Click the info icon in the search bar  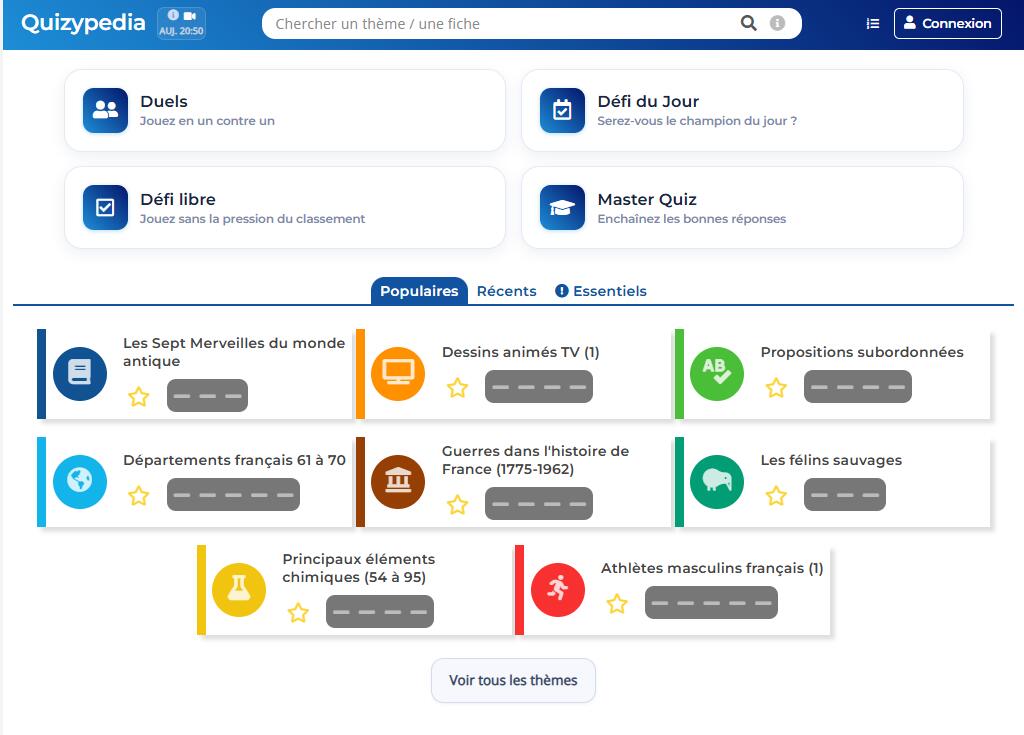(x=777, y=24)
